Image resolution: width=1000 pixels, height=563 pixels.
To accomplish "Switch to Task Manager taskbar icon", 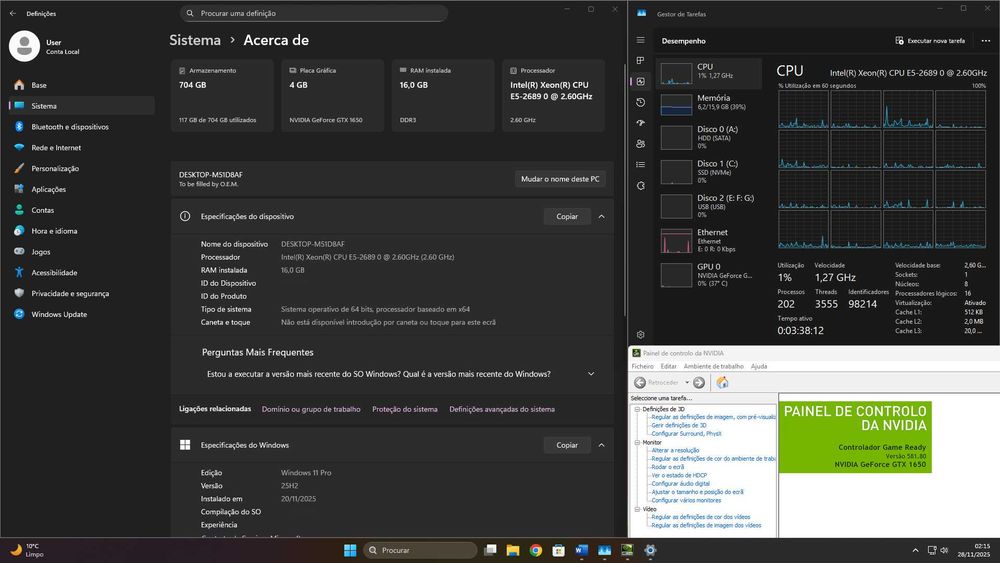I will 604,550.
